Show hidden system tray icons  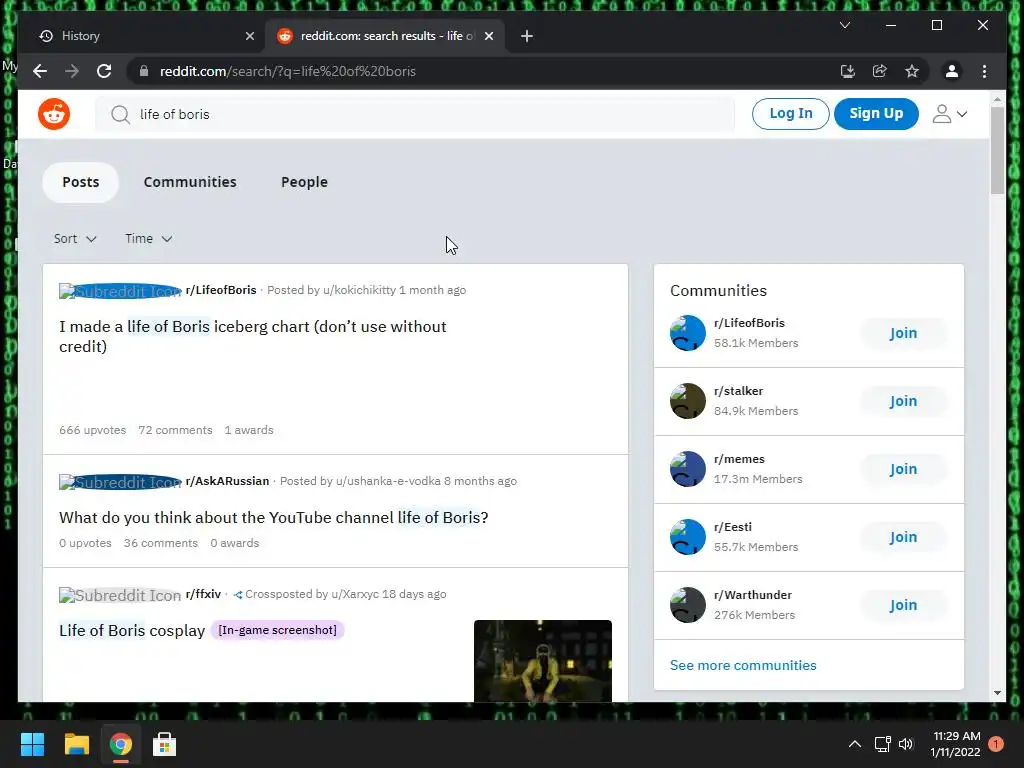[x=854, y=744]
